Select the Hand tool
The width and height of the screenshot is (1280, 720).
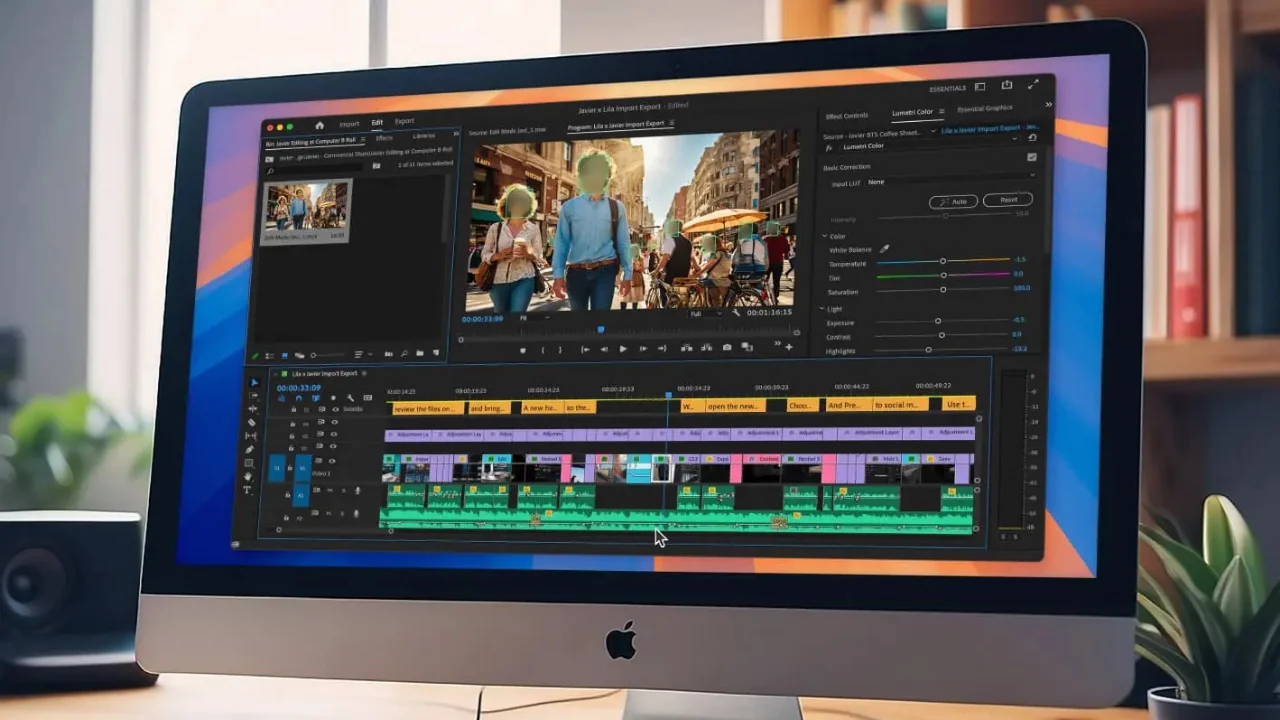tap(249, 477)
